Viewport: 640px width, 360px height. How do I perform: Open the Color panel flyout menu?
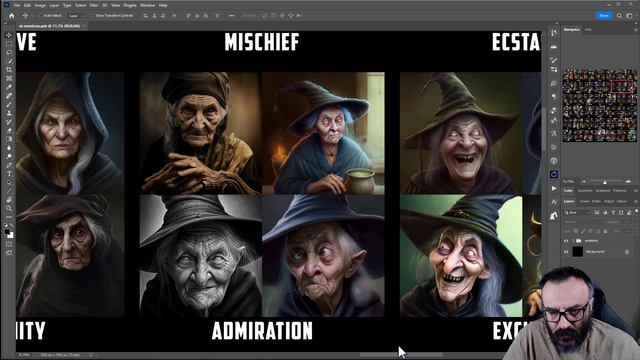(x=636, y=191)
